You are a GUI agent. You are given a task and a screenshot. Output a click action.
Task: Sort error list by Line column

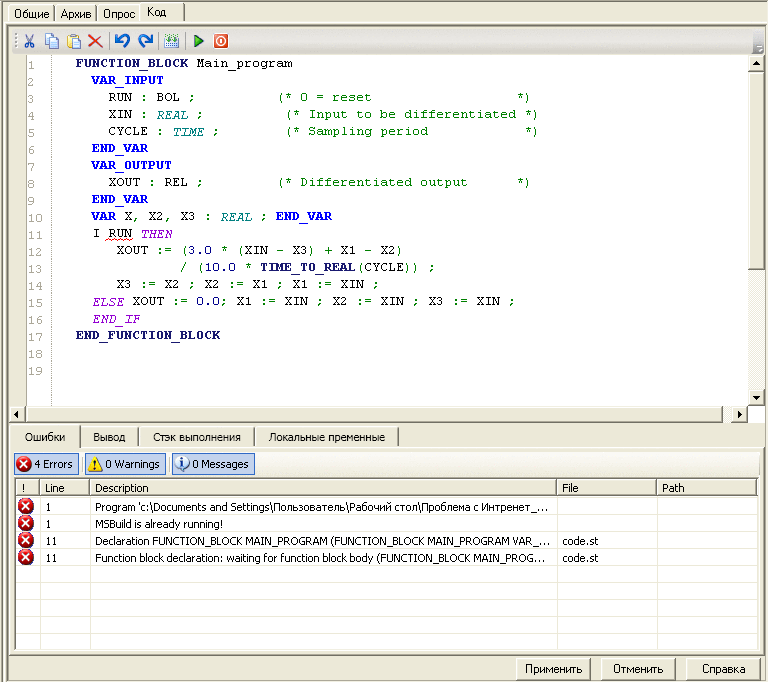click(65, 488)
